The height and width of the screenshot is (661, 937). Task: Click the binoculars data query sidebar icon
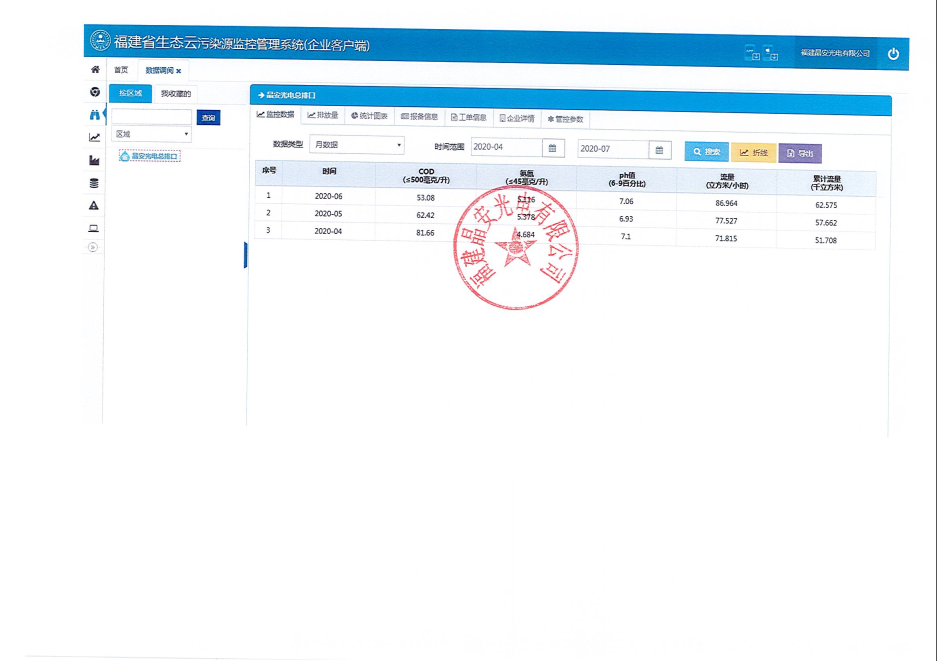[x=94, y=115]
